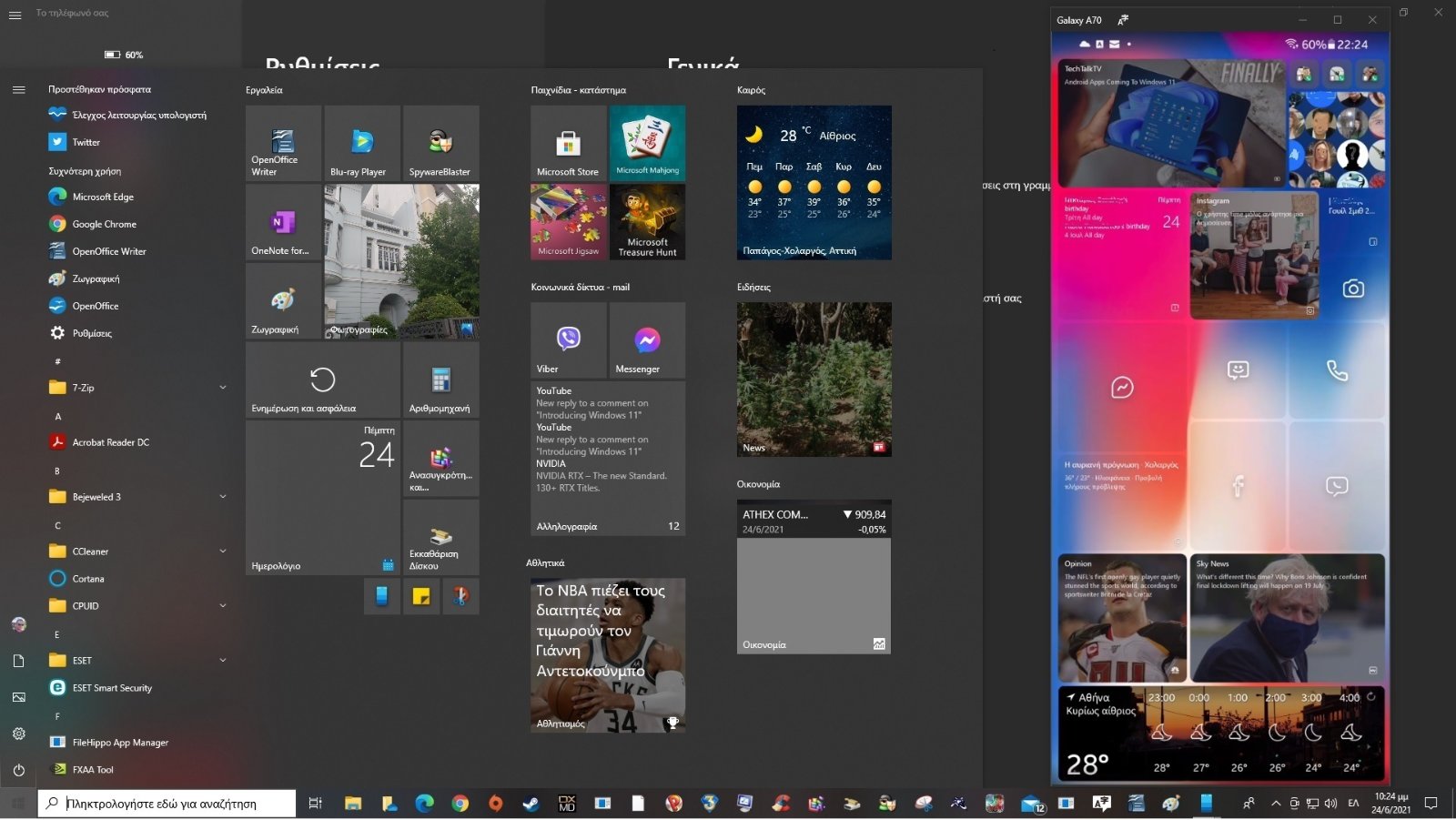This screenshot has width=1456, height=820.
Task: Tap the phone call icon
Action: [1337, 370]
